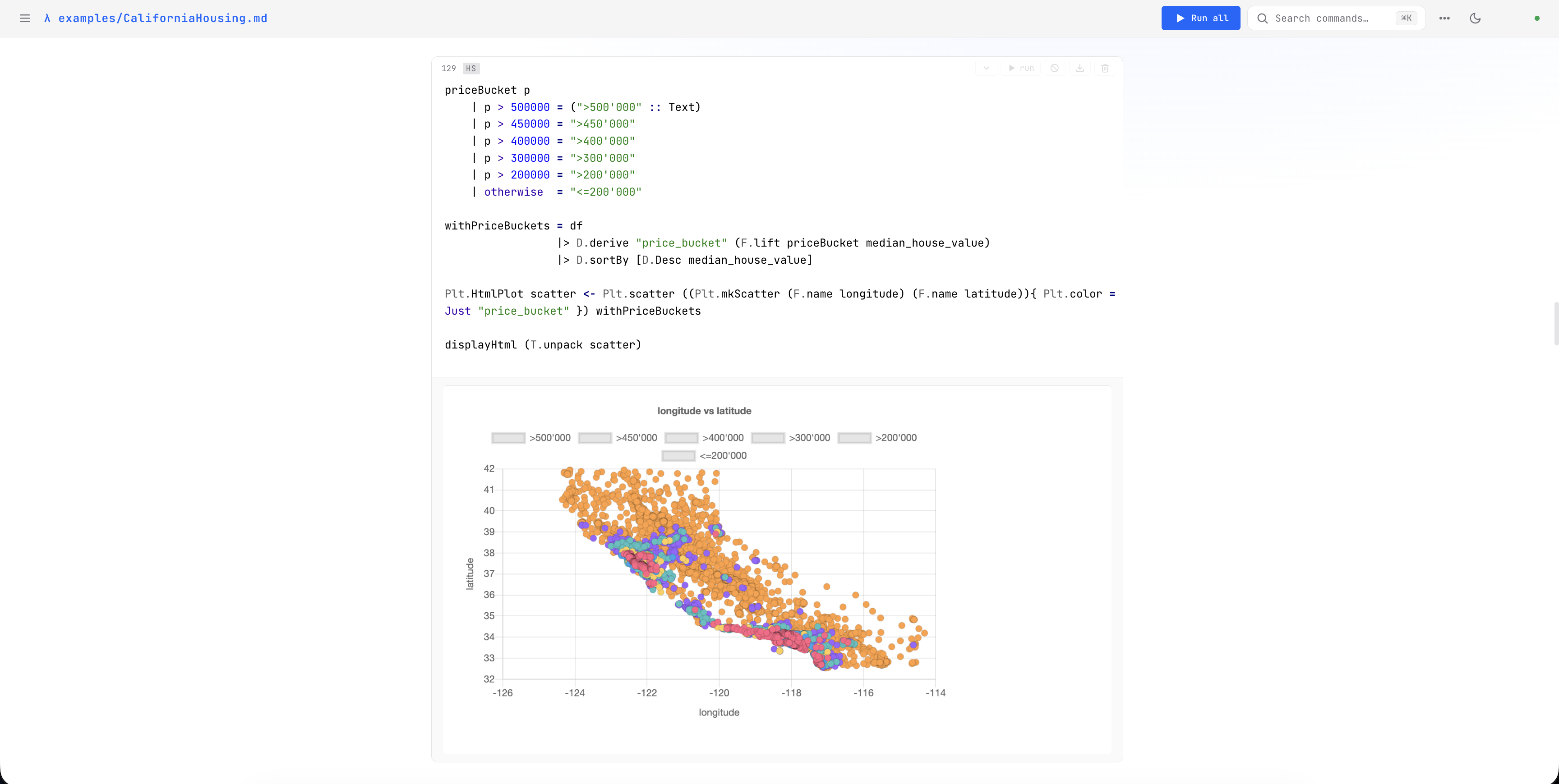1559x784 pixels.
Task: Focus the Search commands field
Action: click(1336, 18)
